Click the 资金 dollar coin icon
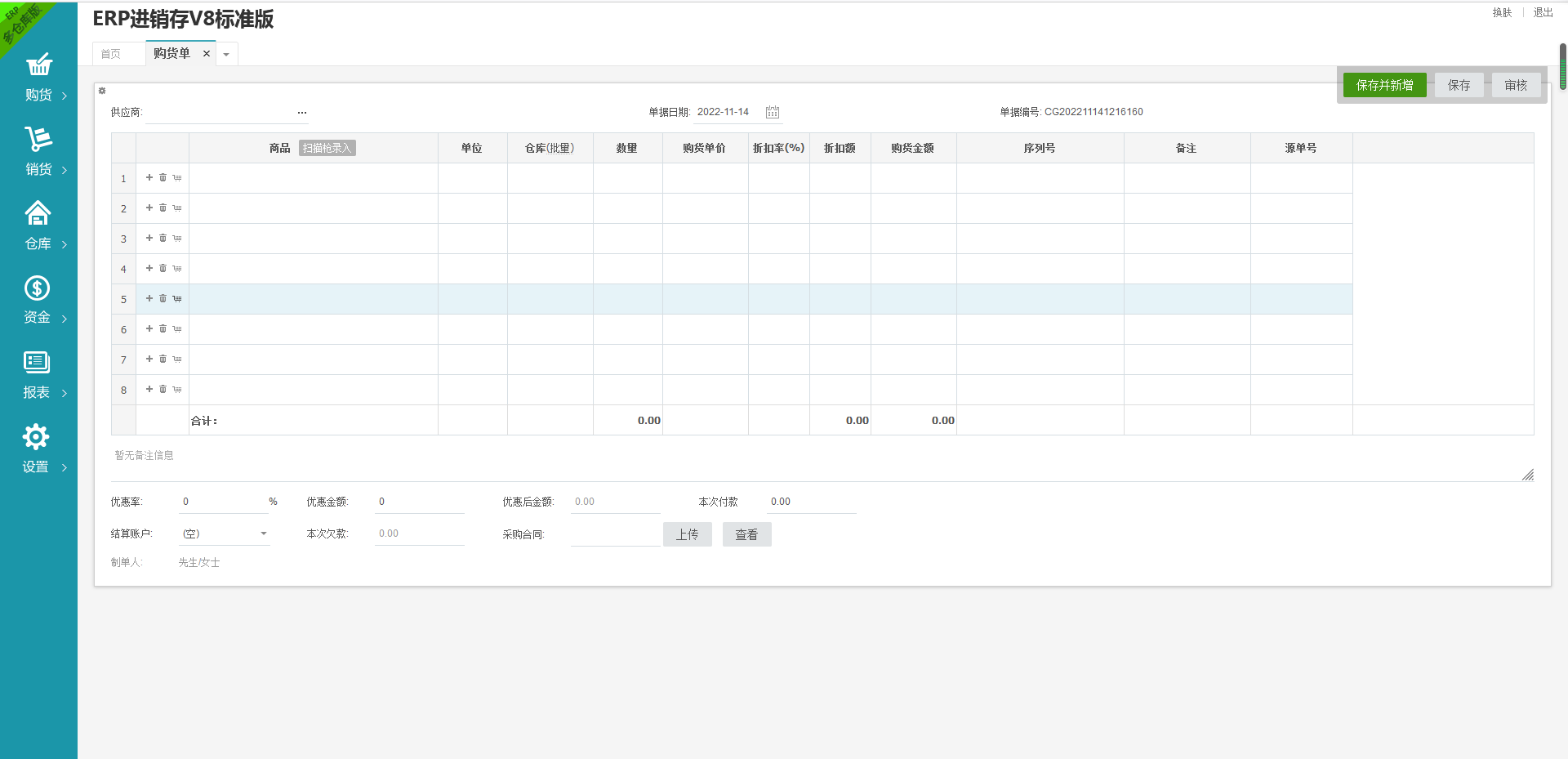 [x=37, y=288]
